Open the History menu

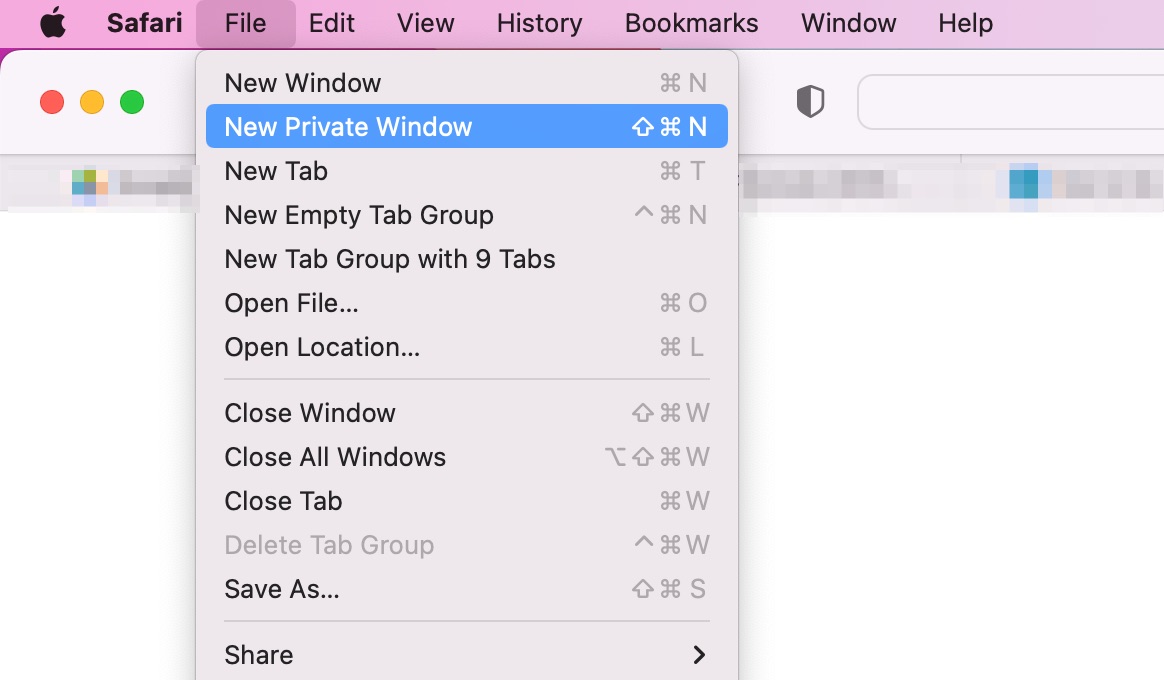coord(540,23)
